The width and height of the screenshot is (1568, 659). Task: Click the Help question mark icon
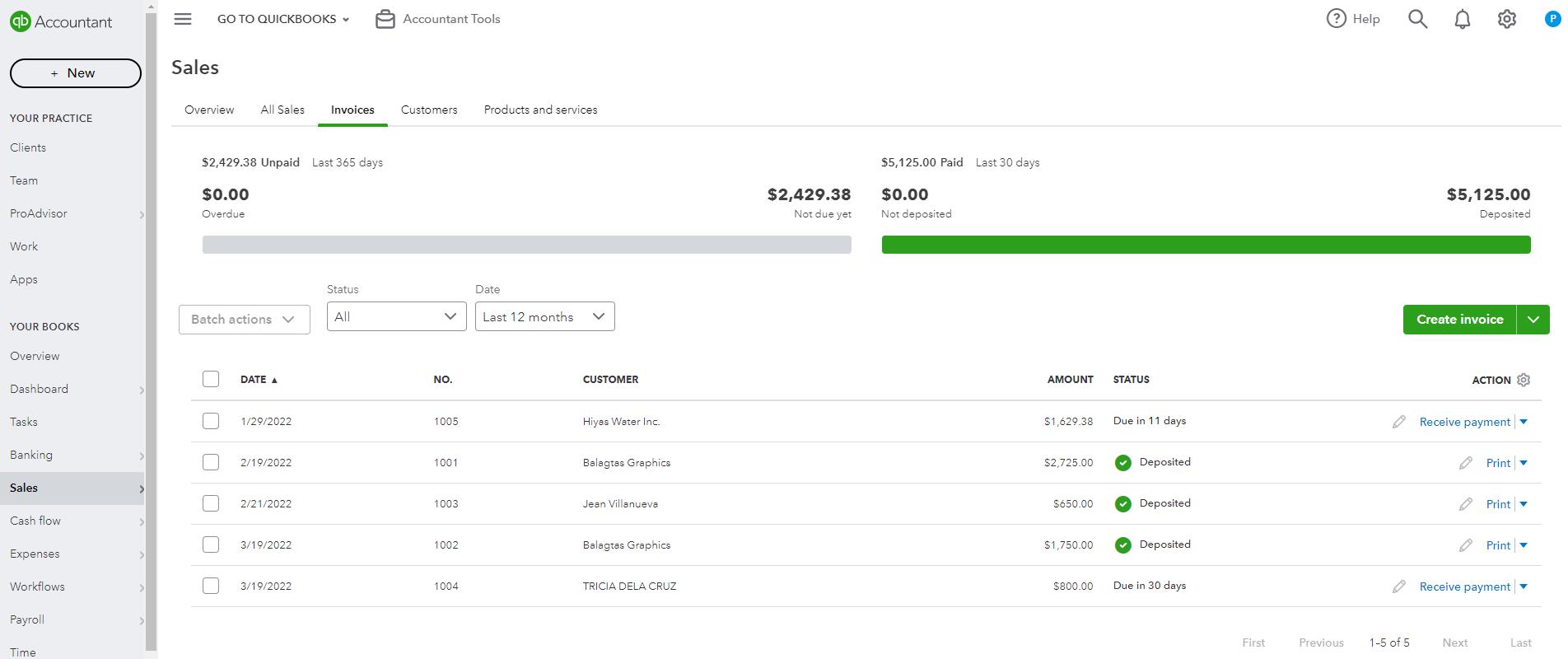point(1336,19)
